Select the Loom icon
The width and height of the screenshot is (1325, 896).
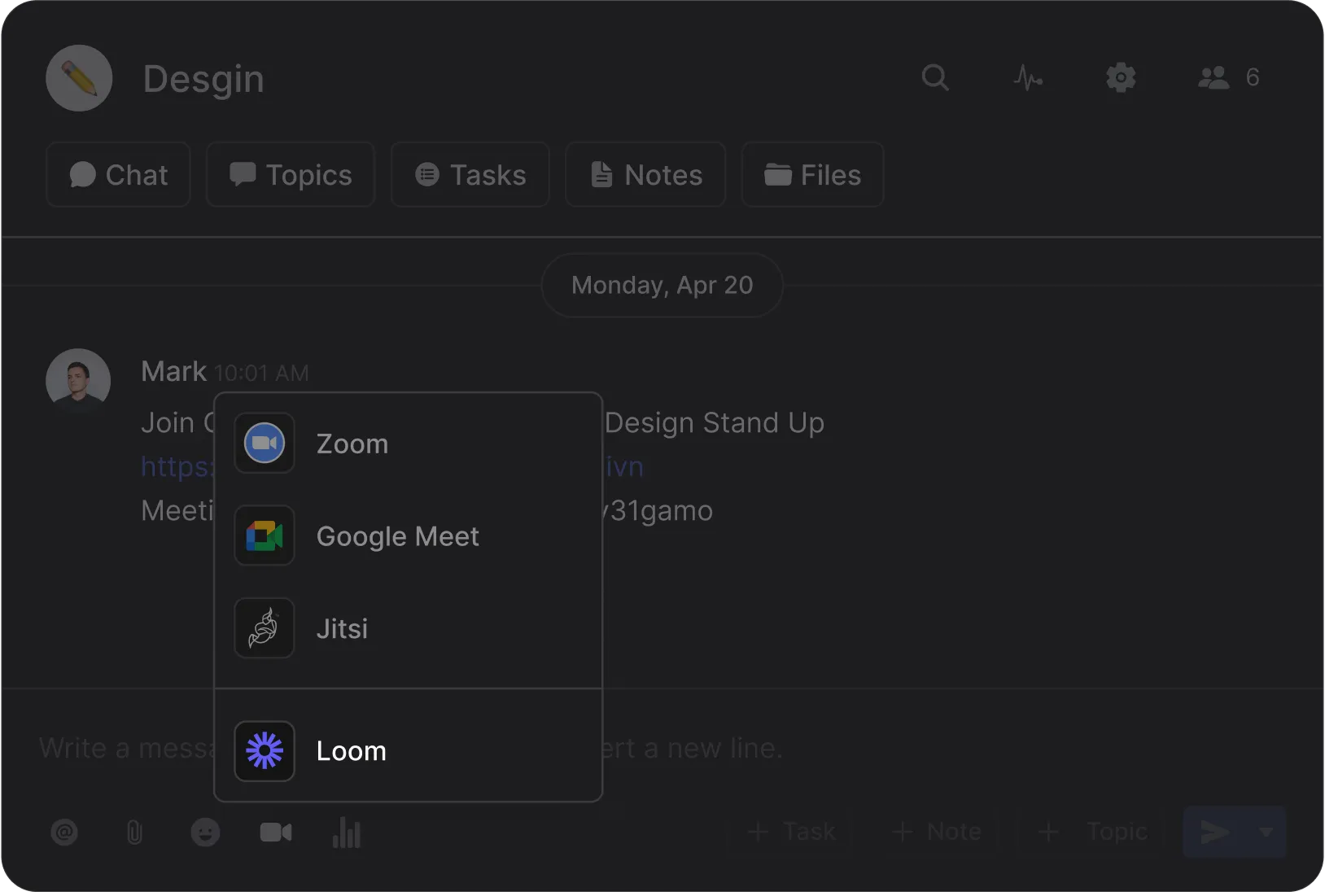point(265,751)
